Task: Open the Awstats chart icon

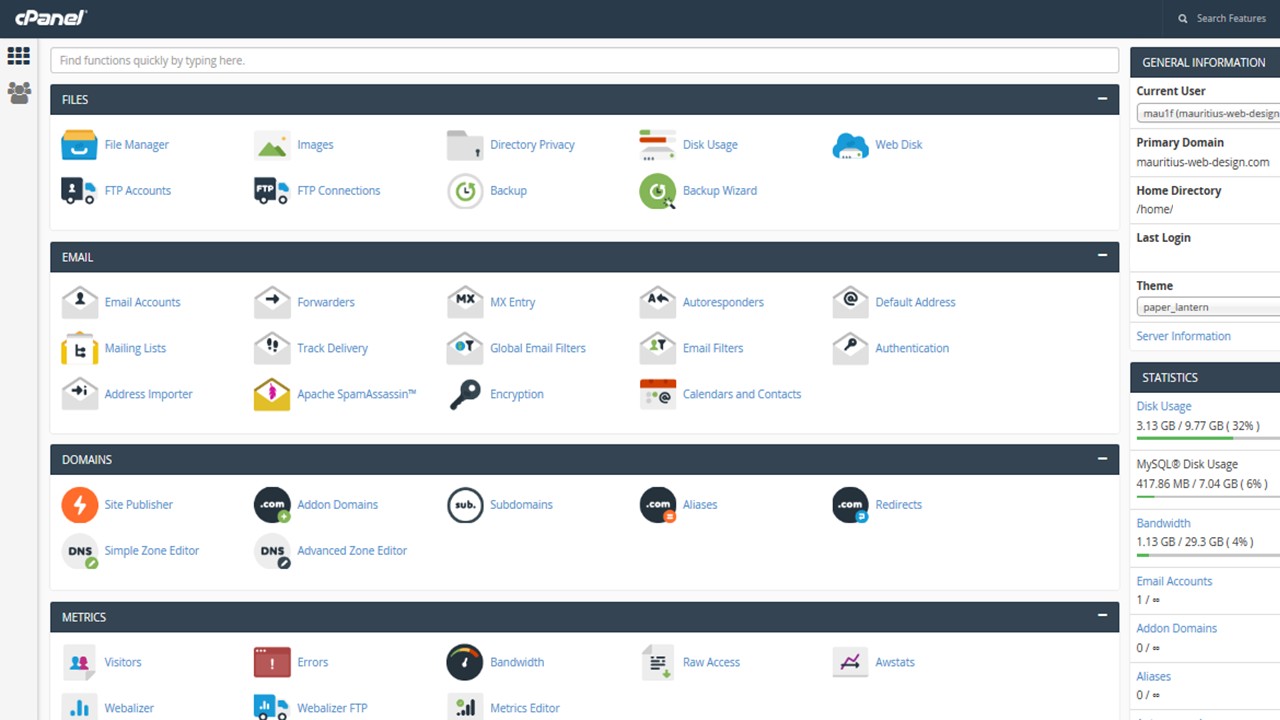Action: (850, 662)
